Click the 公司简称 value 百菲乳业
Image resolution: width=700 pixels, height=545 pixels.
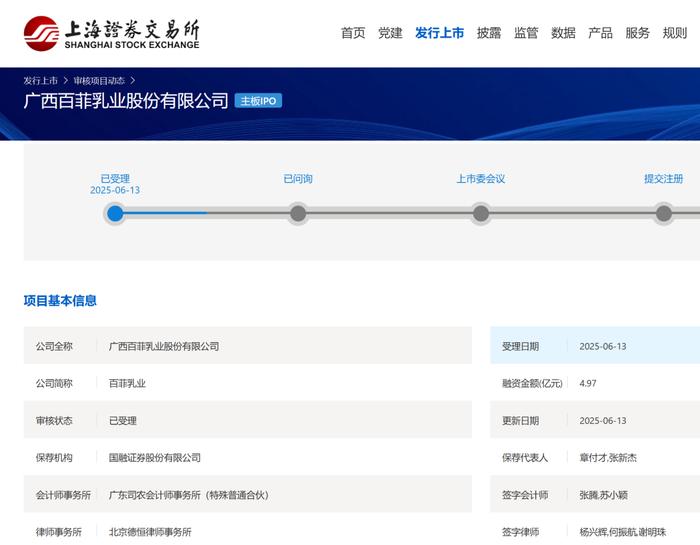coord(127,383)
